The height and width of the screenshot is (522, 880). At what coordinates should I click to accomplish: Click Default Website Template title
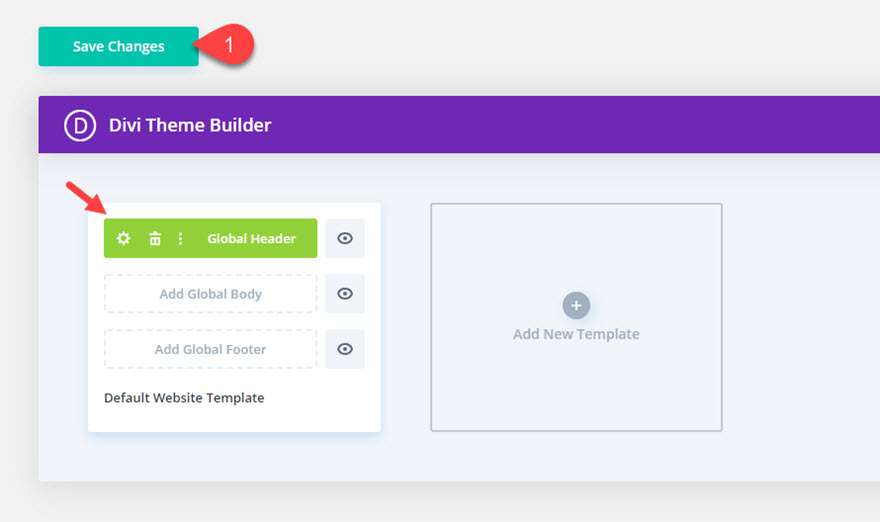[184, 398]
